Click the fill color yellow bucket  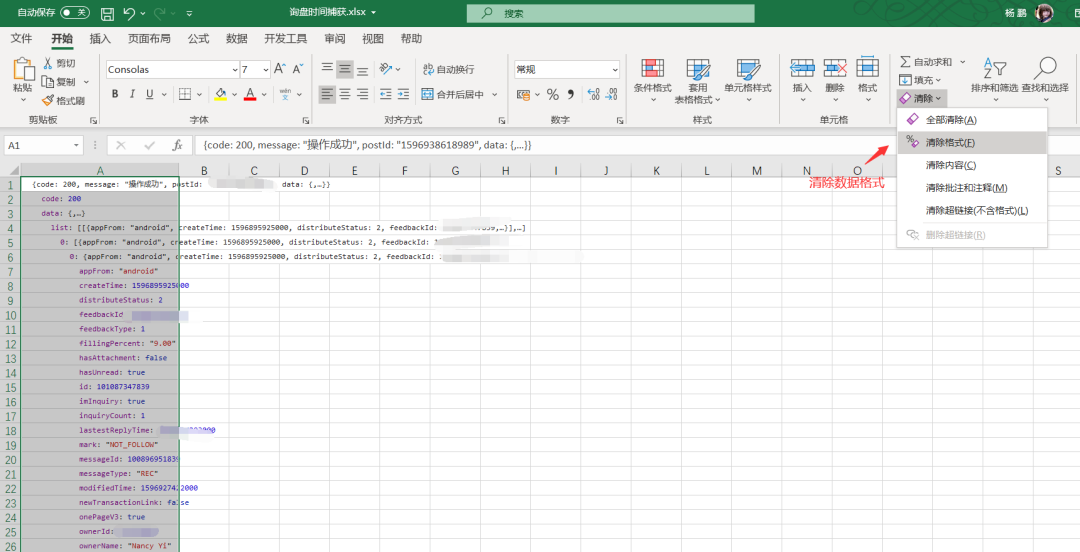tap(220, 94)
